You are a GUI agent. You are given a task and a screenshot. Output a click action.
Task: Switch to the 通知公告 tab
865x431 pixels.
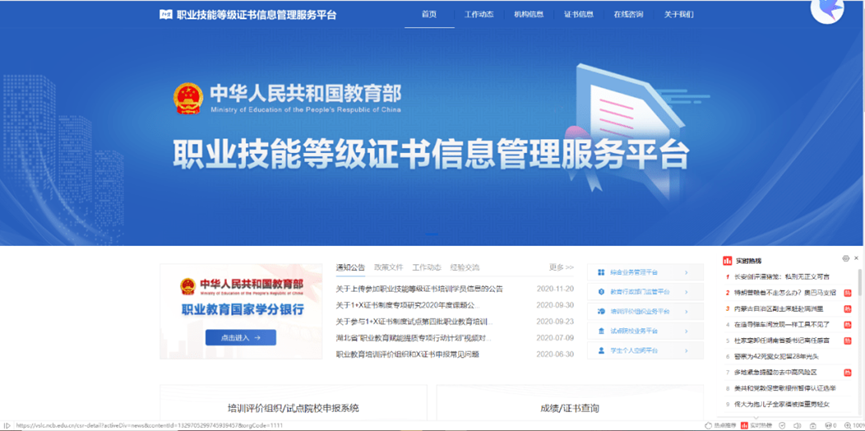tap(350, 268)
